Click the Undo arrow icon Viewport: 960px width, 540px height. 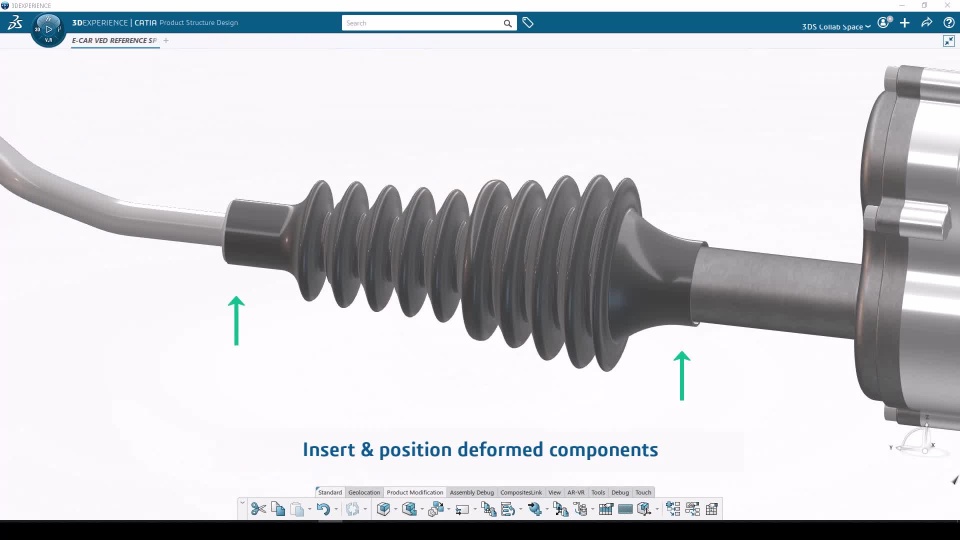coord(323,509)
